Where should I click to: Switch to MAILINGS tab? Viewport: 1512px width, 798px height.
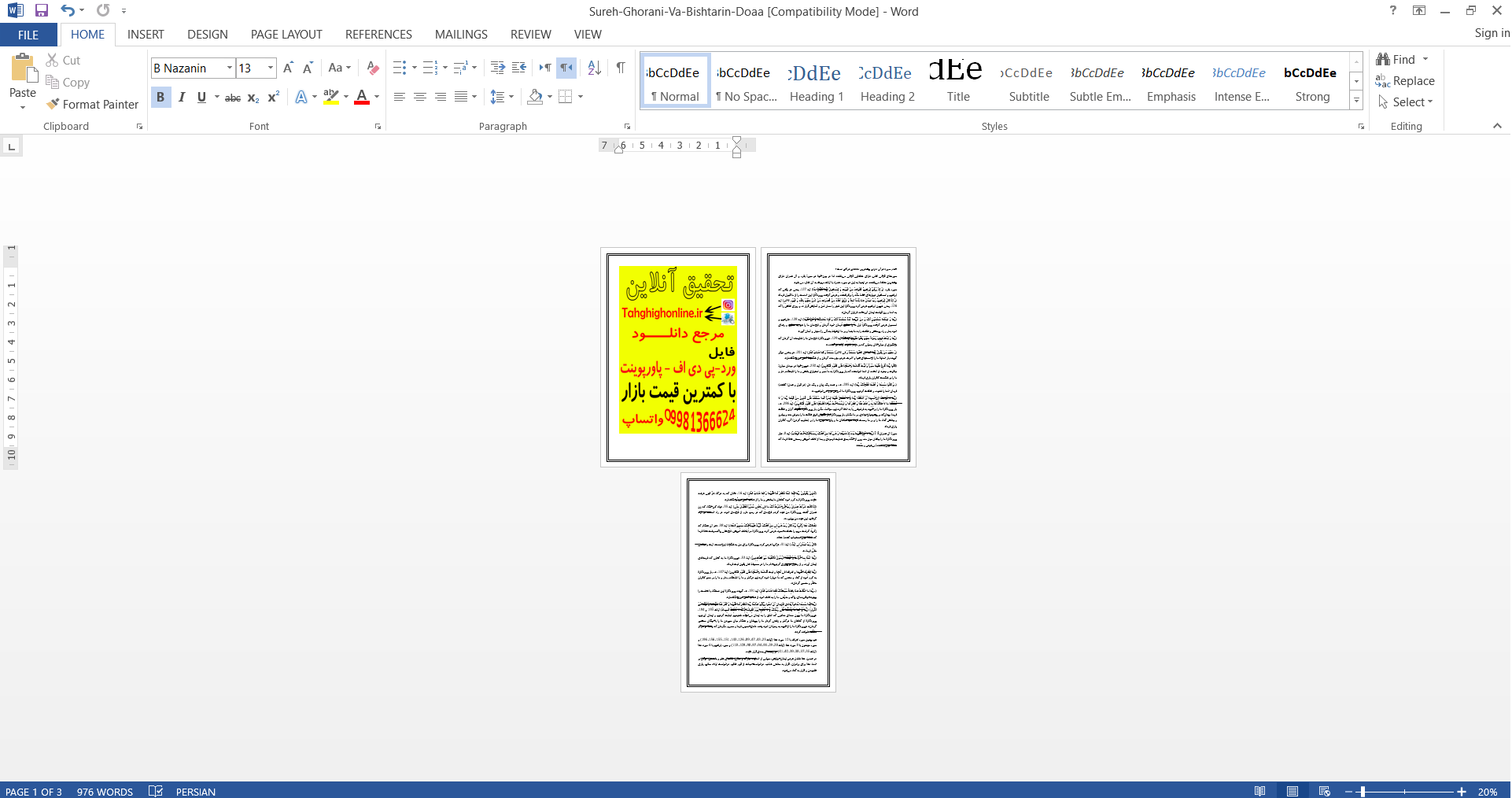[461, 35]
